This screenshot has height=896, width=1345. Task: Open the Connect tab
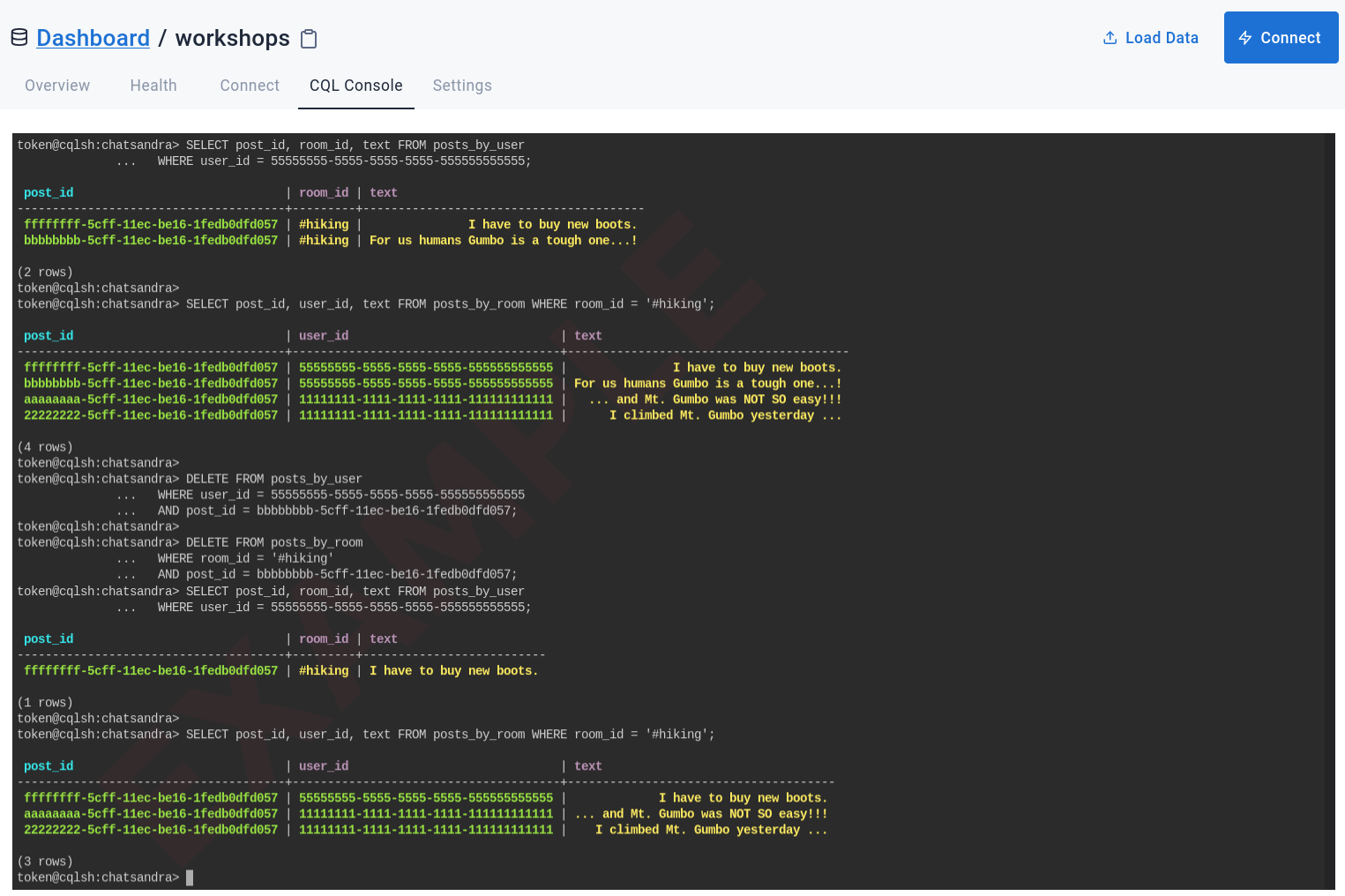point(250,86)
